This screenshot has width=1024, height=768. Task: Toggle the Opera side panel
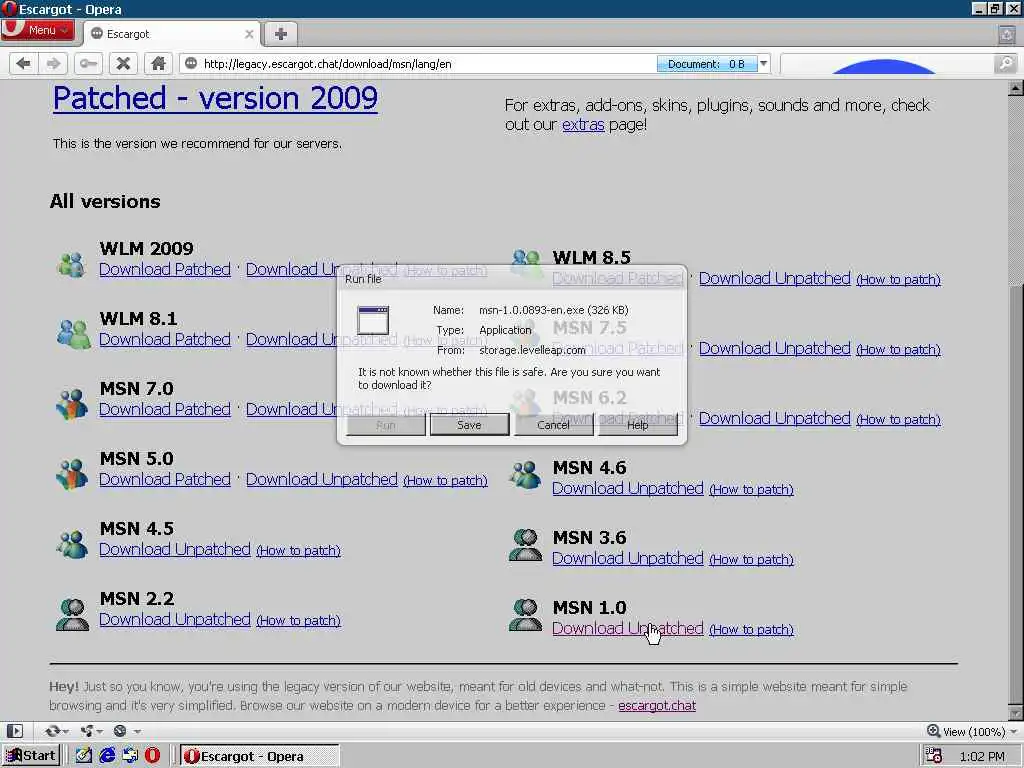[x=14, y=731]
